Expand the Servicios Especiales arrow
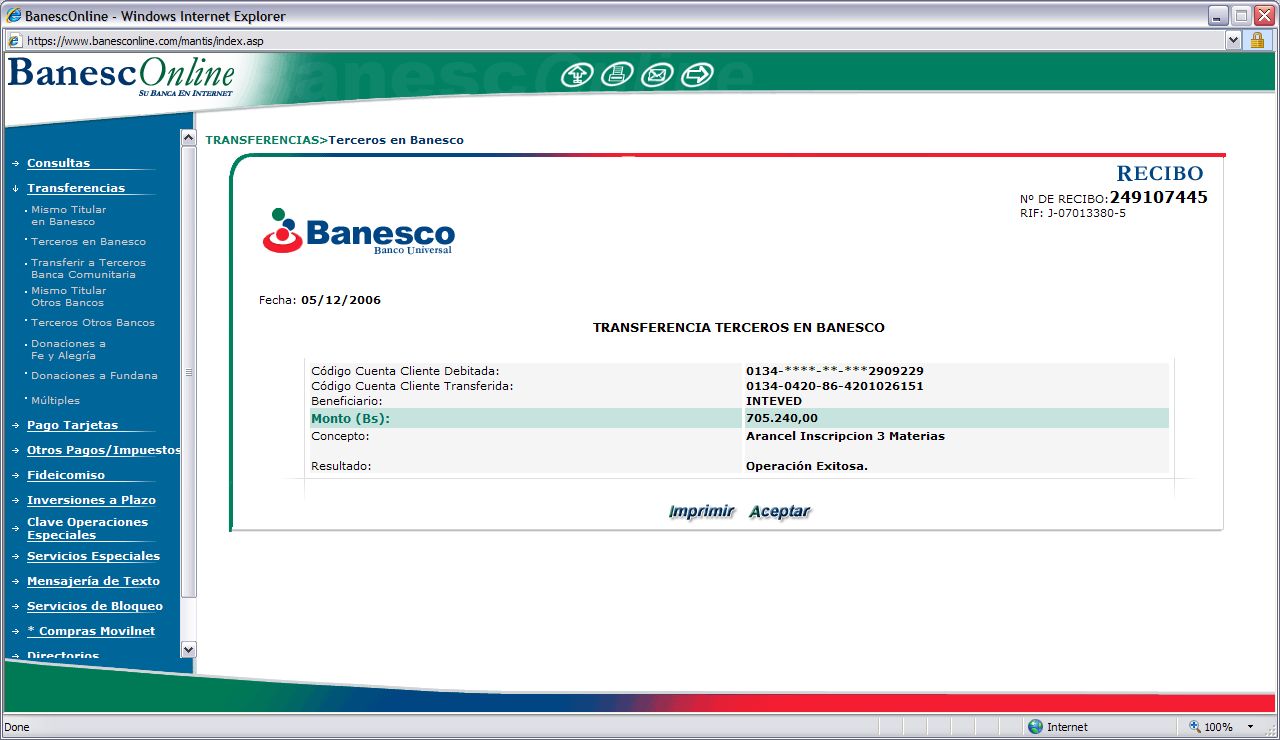 [15, 557]
